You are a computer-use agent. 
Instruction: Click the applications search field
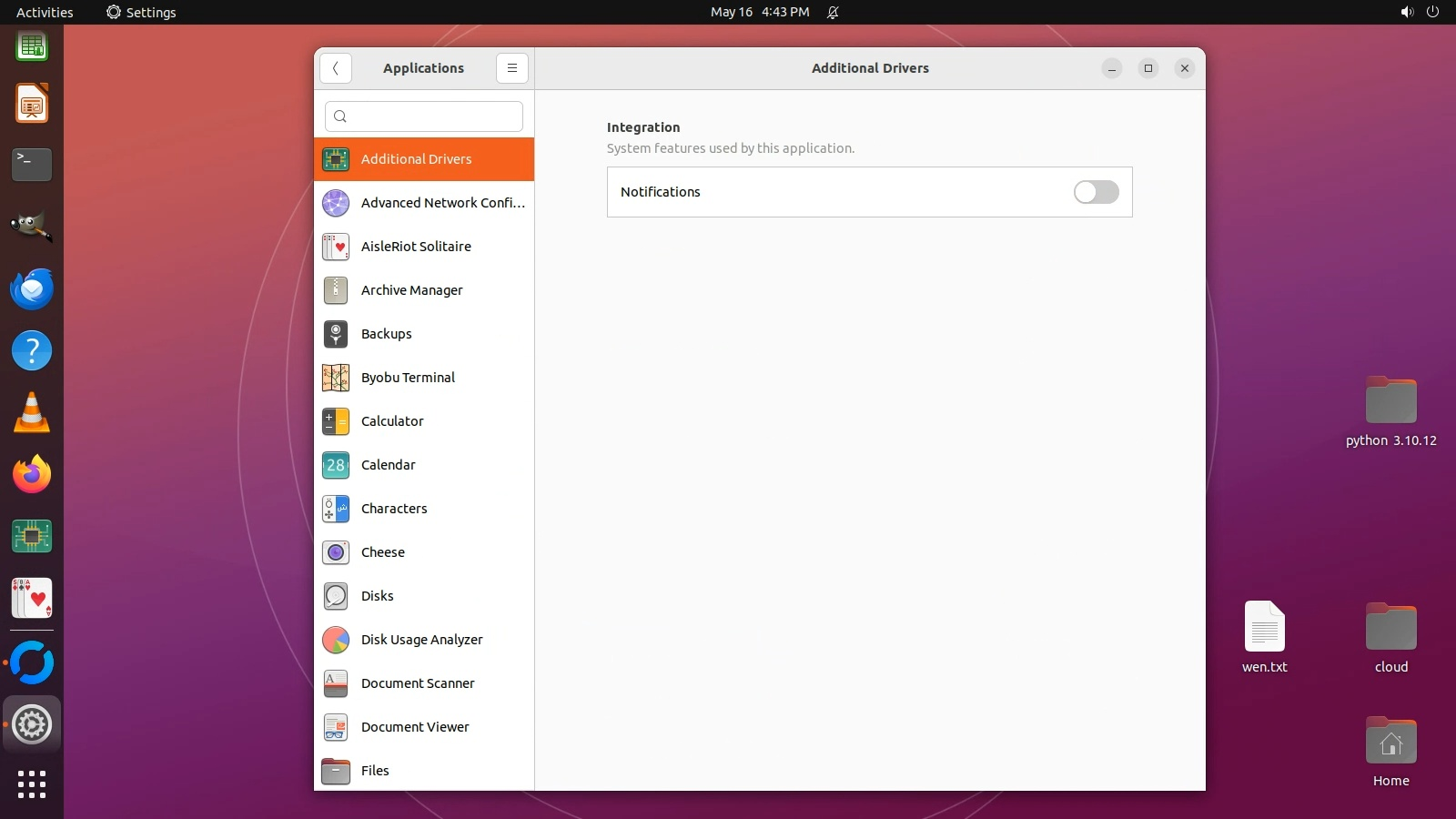pyautogui.click(x=424, y=116)
